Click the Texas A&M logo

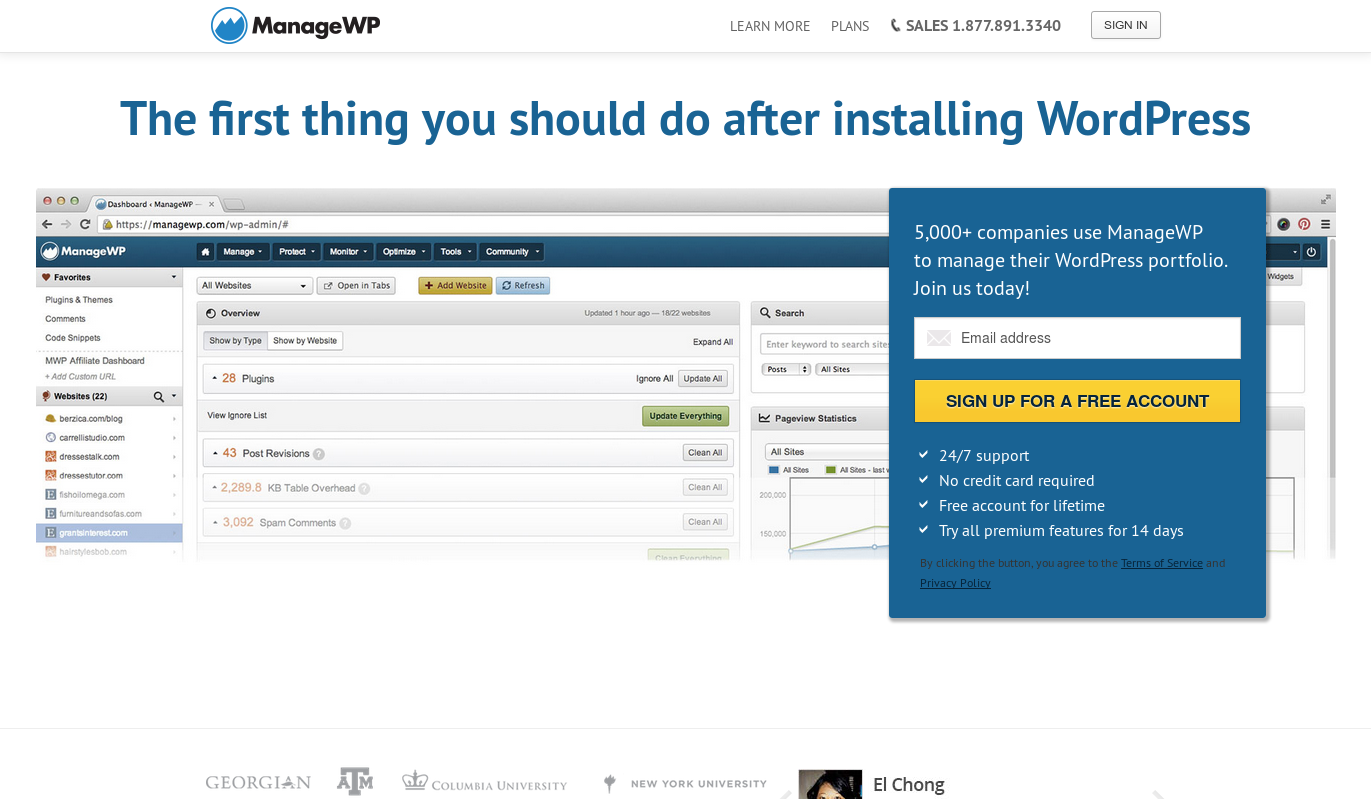[355, 781]
